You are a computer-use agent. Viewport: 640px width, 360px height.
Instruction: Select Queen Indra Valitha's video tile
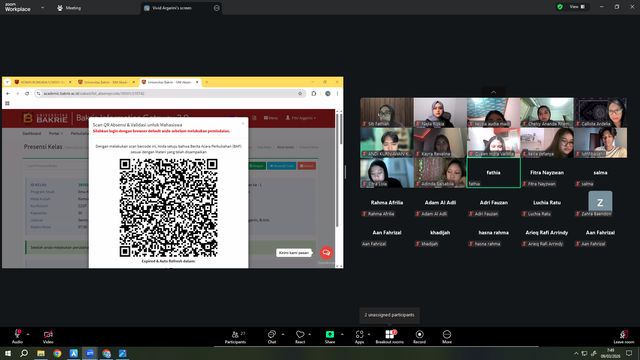pyautogui.click(x=493, y=142)
